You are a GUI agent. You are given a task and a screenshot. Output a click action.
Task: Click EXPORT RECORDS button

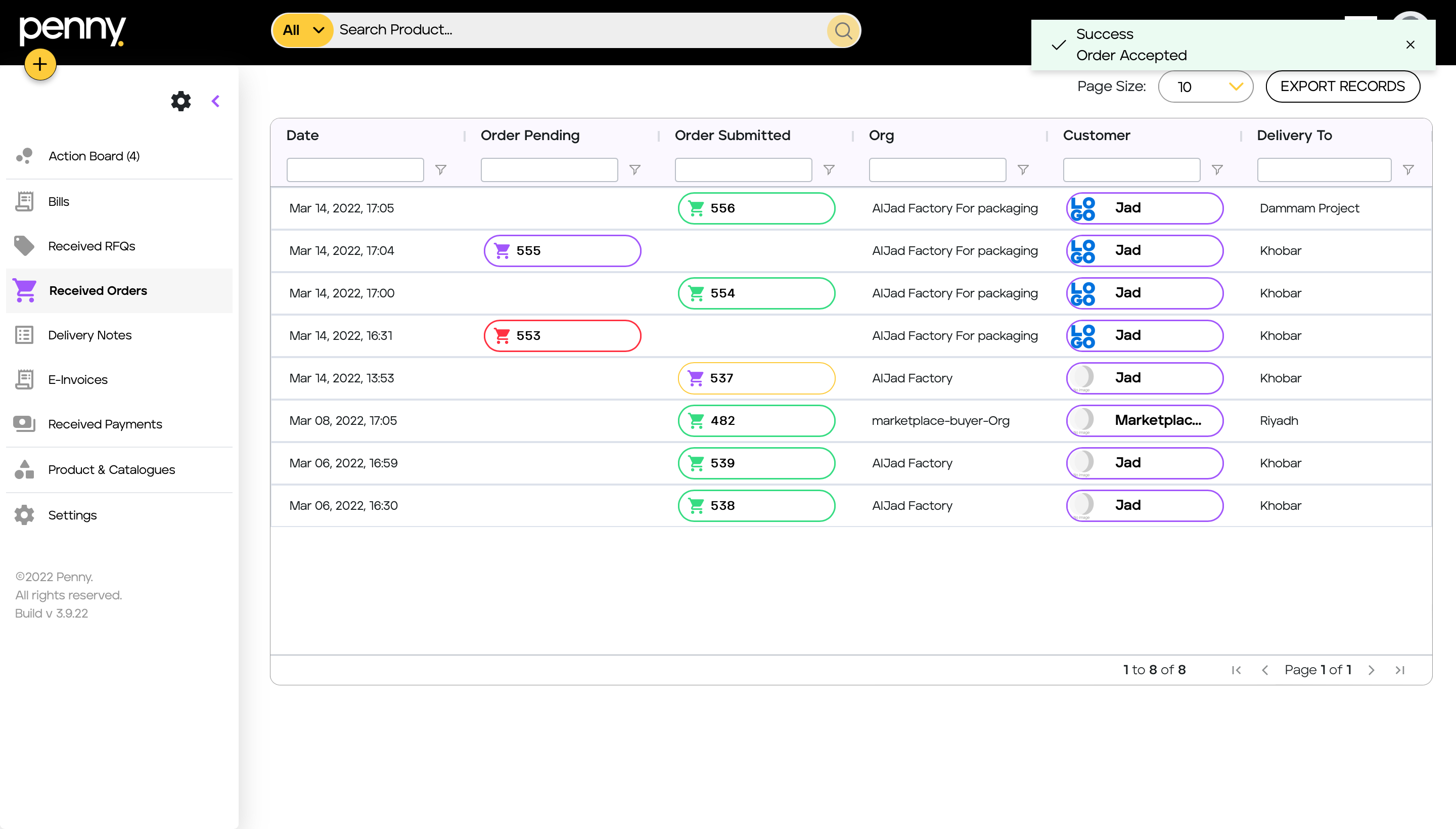pyautogui.click(x=1342, y=86)
